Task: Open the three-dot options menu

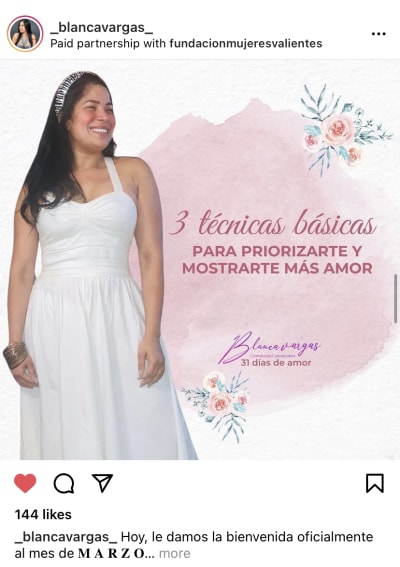Action: pyautogui.click(x=378, y=34)
